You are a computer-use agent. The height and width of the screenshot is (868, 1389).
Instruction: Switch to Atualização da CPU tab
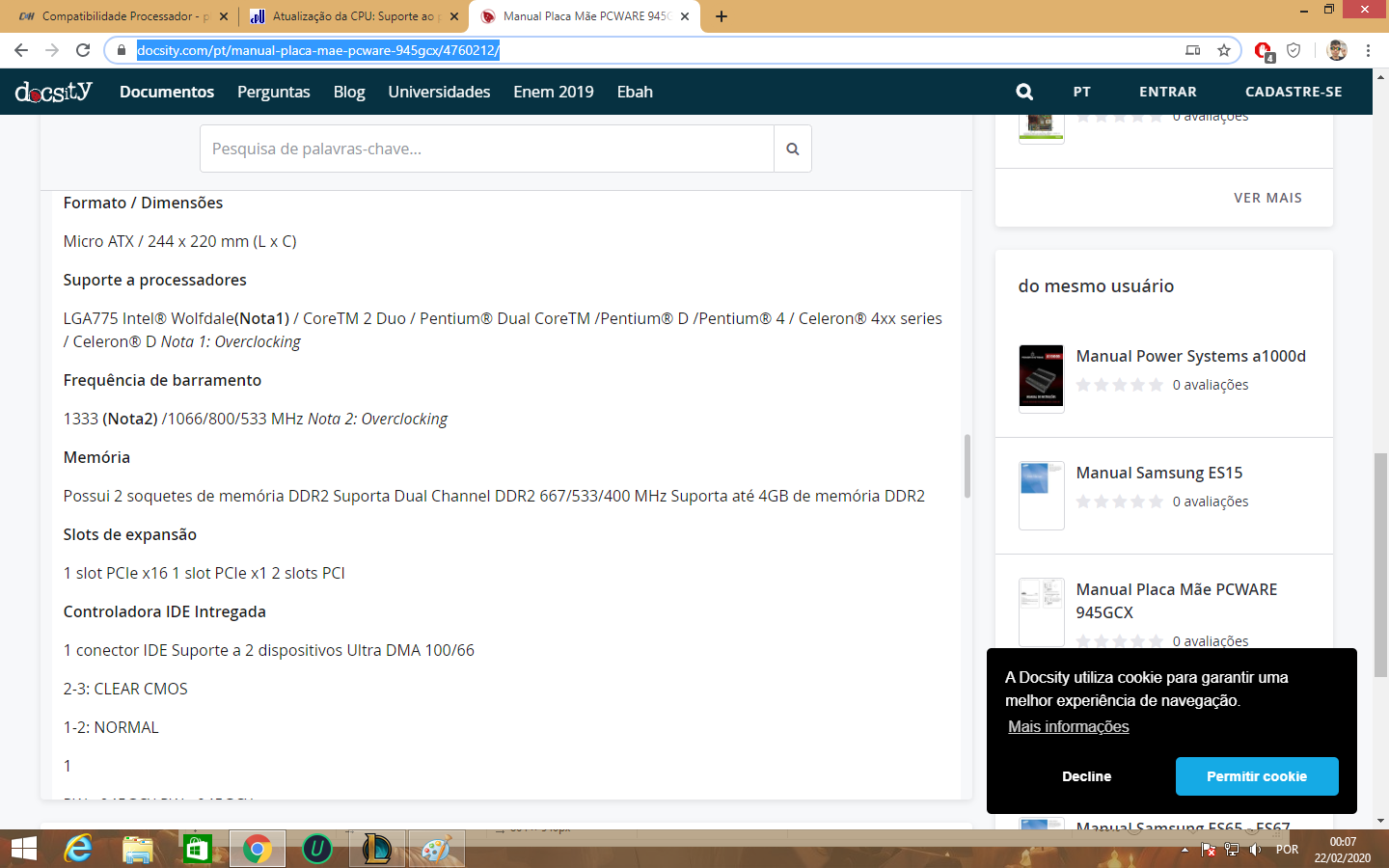[353, 16]
